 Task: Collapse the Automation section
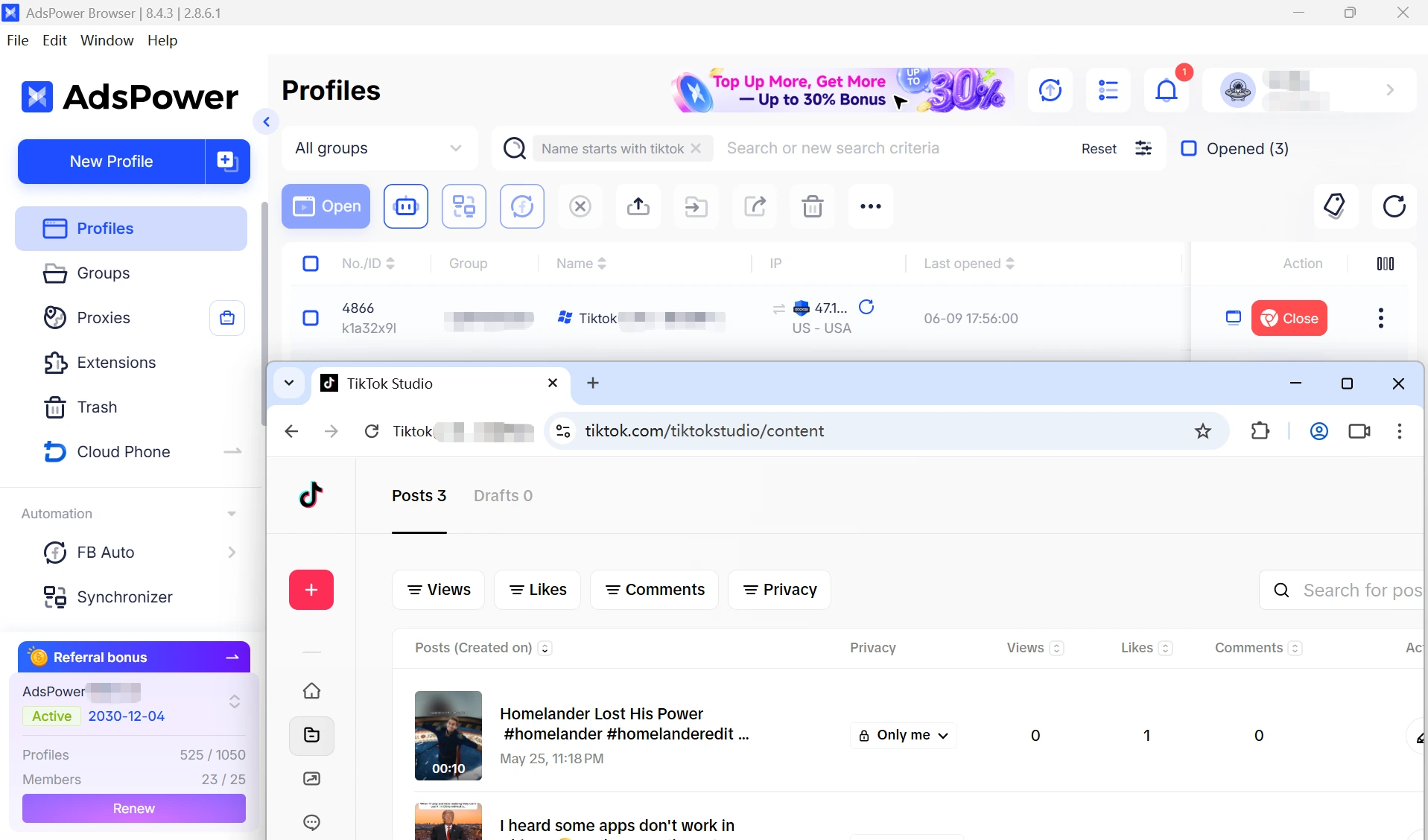click(232, 514)
